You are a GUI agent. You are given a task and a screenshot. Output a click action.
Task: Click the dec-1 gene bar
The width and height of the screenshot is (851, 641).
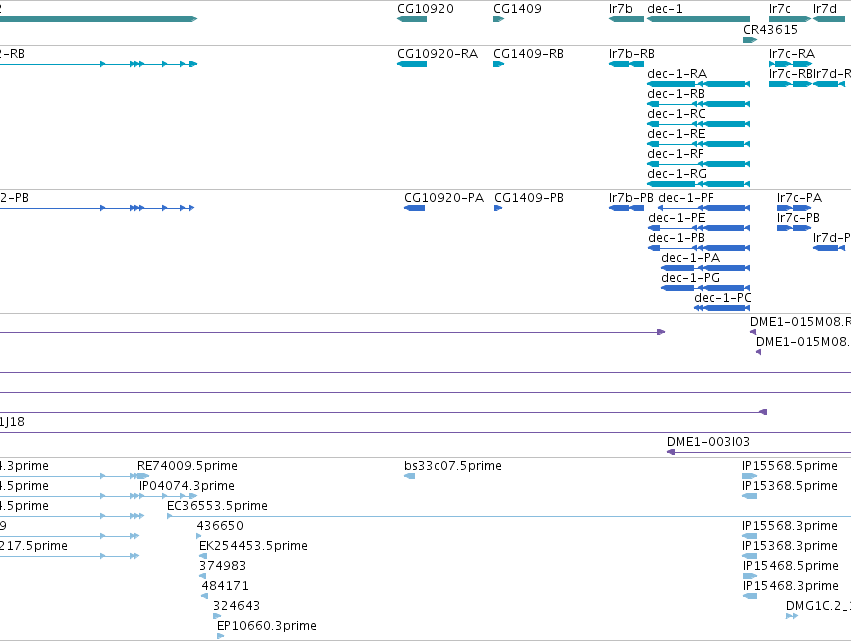pos(698,19)
